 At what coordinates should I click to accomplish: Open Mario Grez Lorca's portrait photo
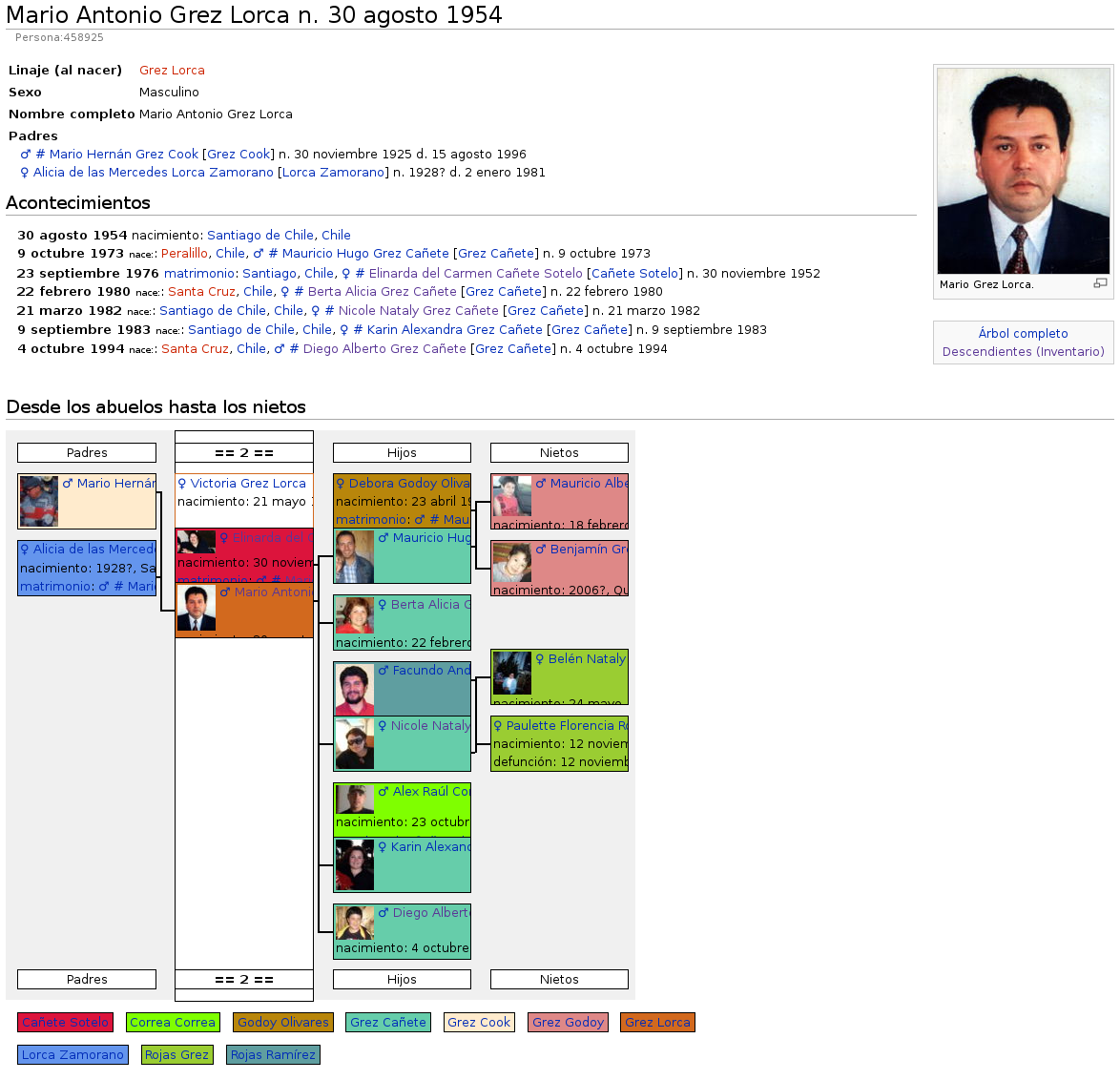pyautogui.click(x=1023, y=172)
